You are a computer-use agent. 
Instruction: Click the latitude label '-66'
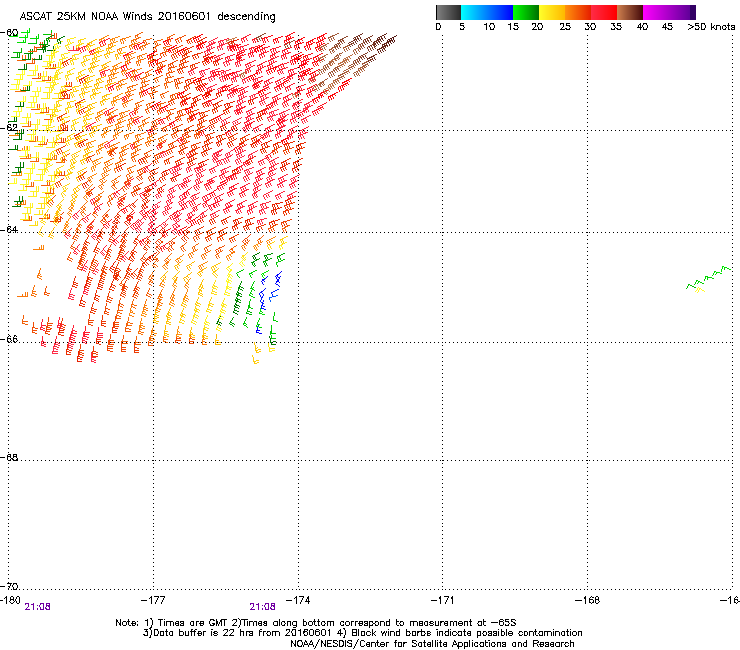point(10,339)
